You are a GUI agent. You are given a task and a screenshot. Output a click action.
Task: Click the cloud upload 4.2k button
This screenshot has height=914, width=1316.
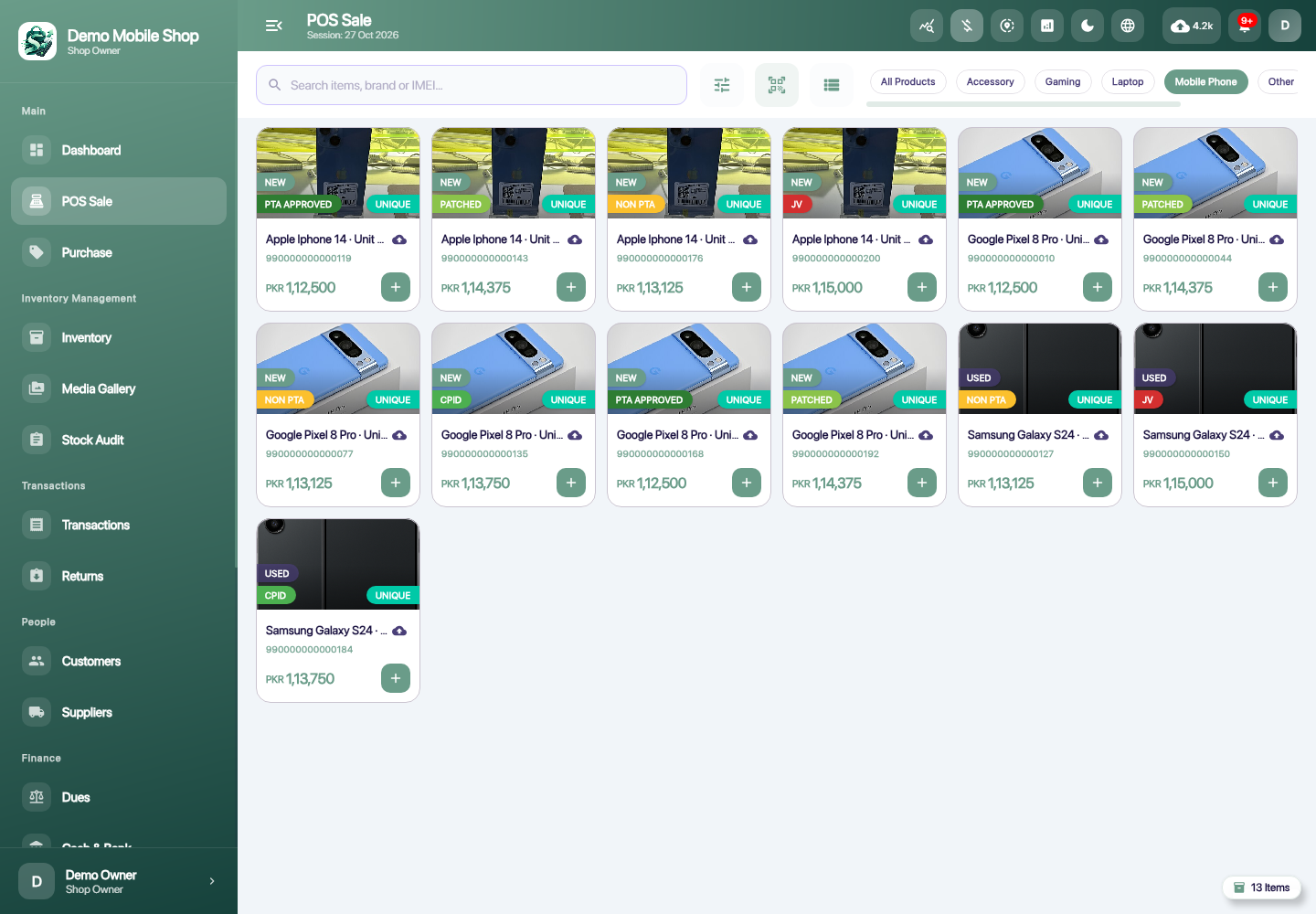point(1192,26)
